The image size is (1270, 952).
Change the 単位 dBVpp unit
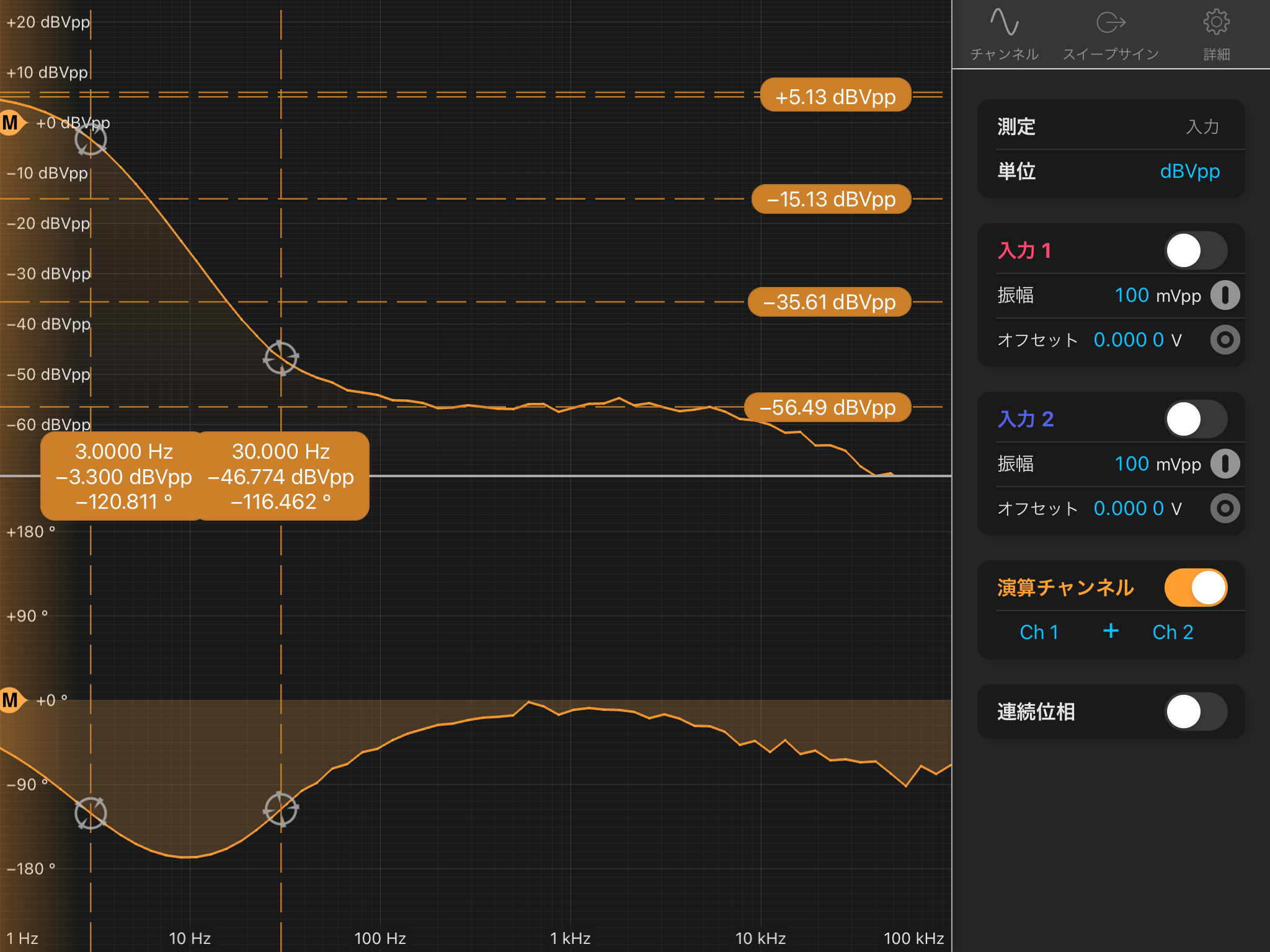pyautogui.click(x=1189, y=171)
